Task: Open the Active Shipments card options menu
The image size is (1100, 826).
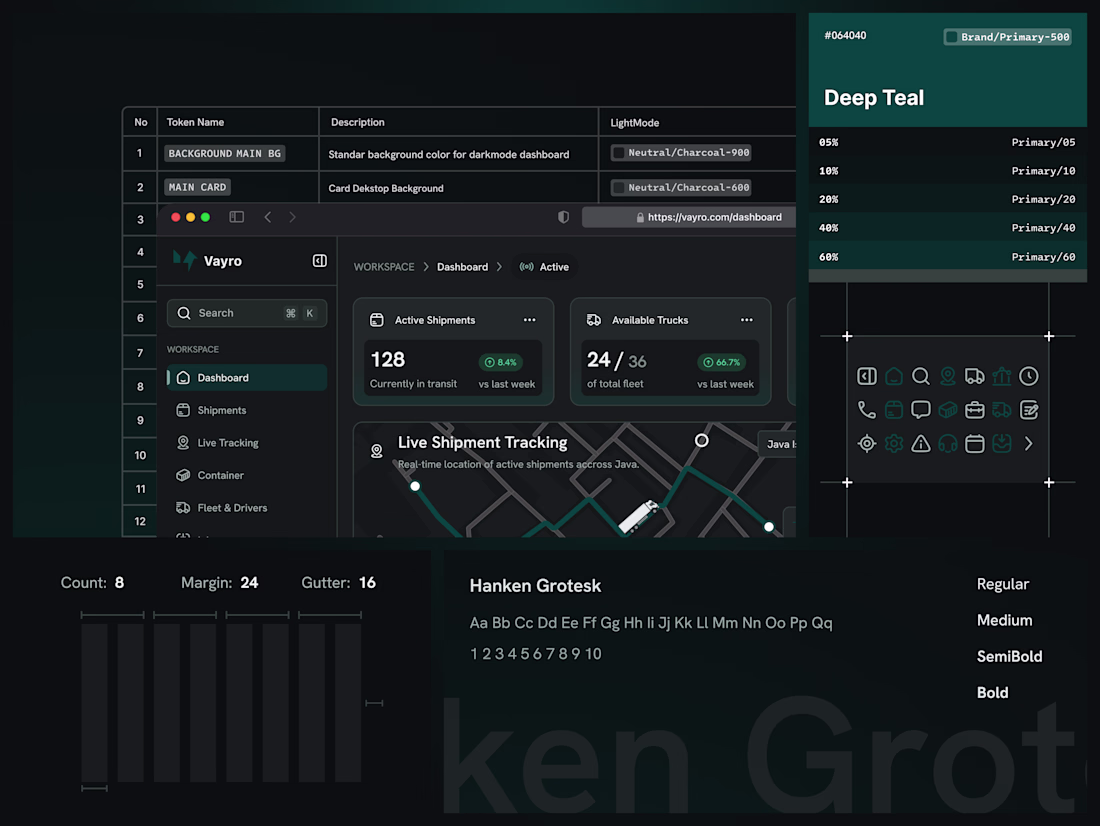Action: (x=530, y=320)
